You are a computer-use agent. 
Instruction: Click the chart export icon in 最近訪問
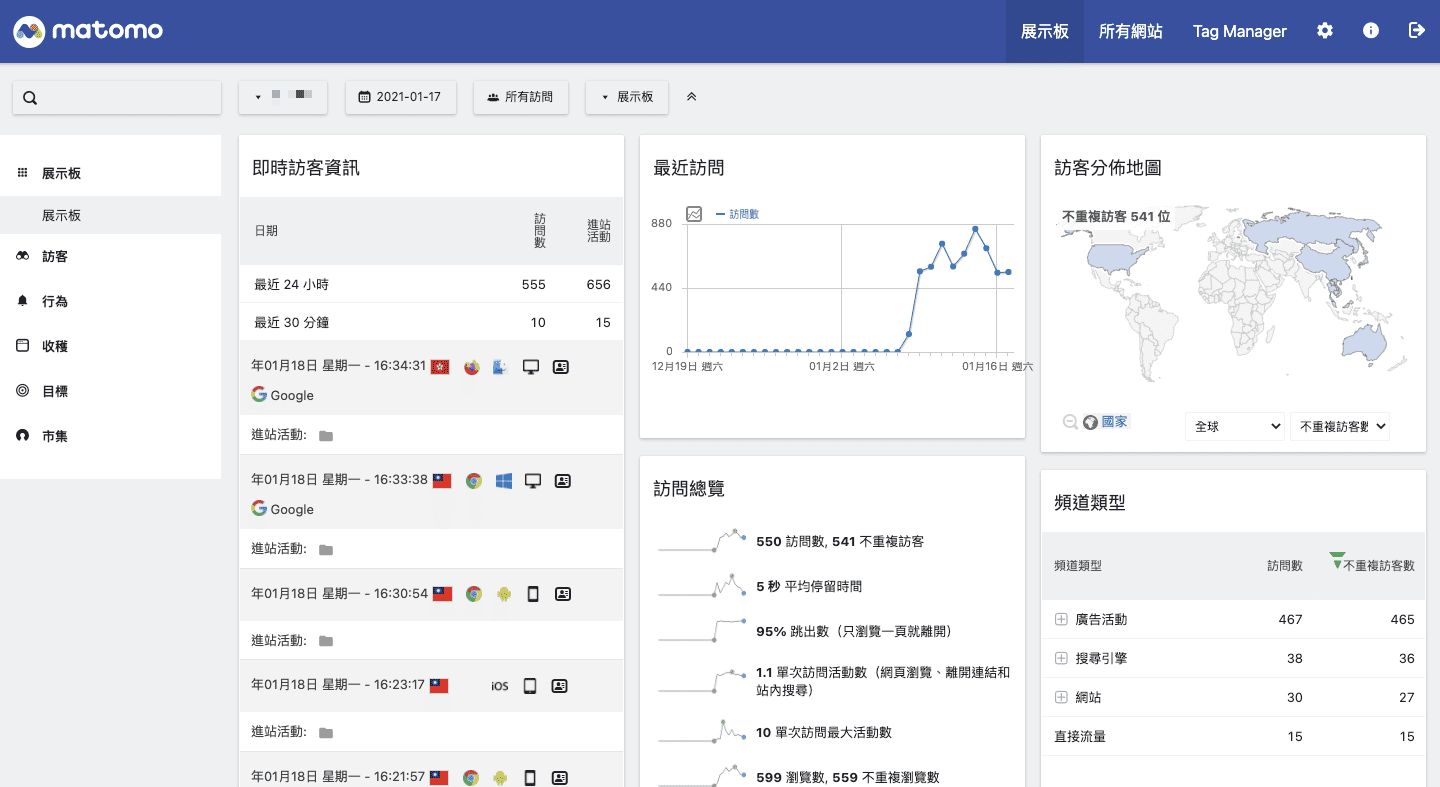pos(694,214)
